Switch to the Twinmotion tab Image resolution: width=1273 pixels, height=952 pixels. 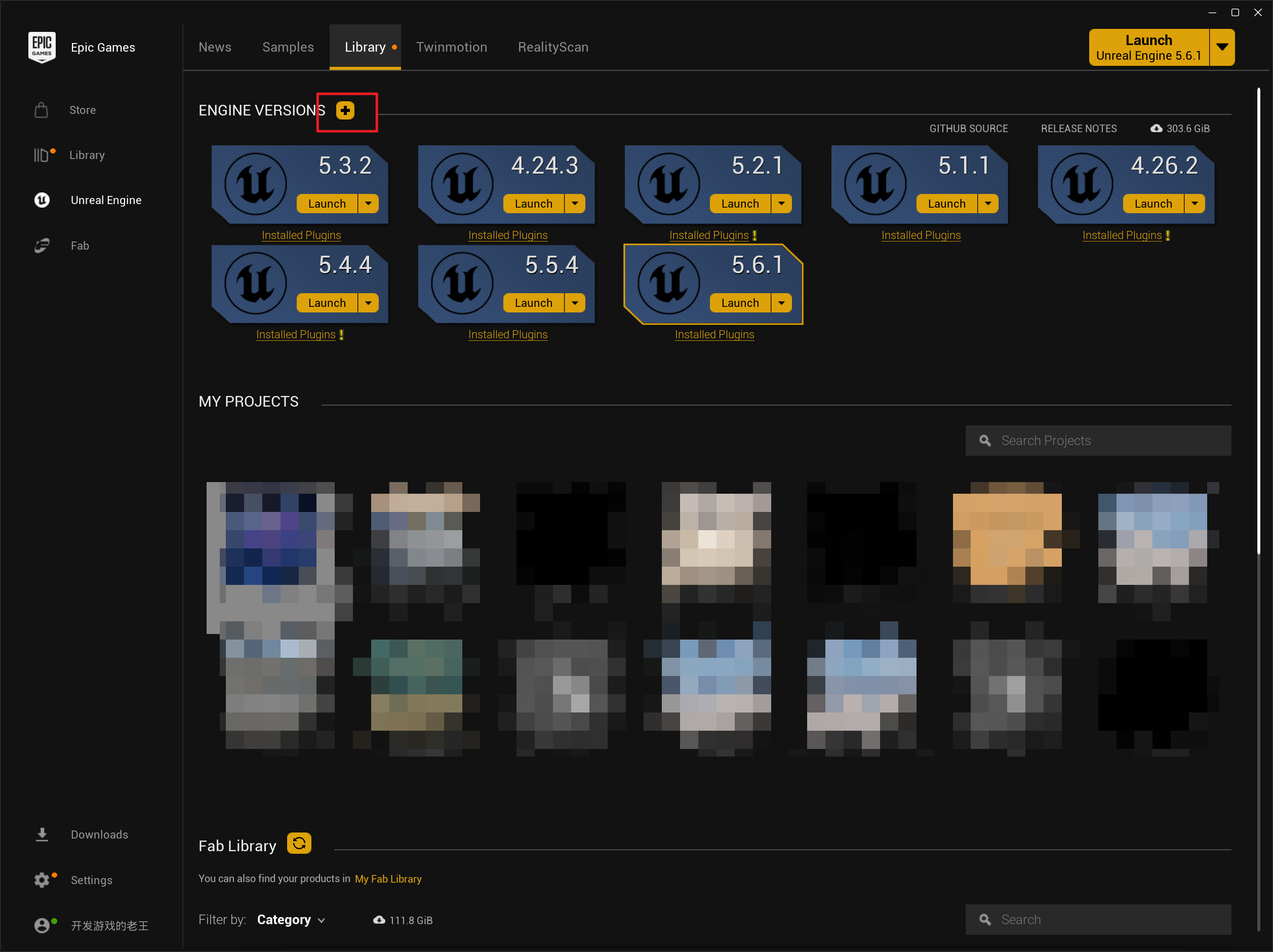coord(451,47)
